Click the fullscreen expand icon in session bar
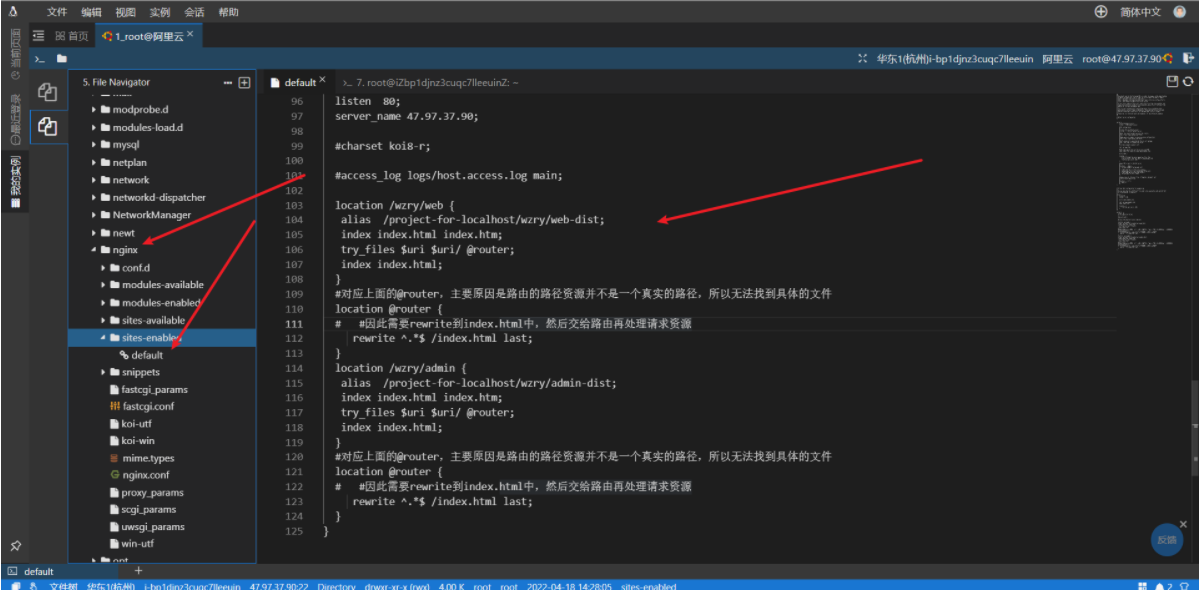1203x590 pixels. pyautogui.click(x=863, y=59)
